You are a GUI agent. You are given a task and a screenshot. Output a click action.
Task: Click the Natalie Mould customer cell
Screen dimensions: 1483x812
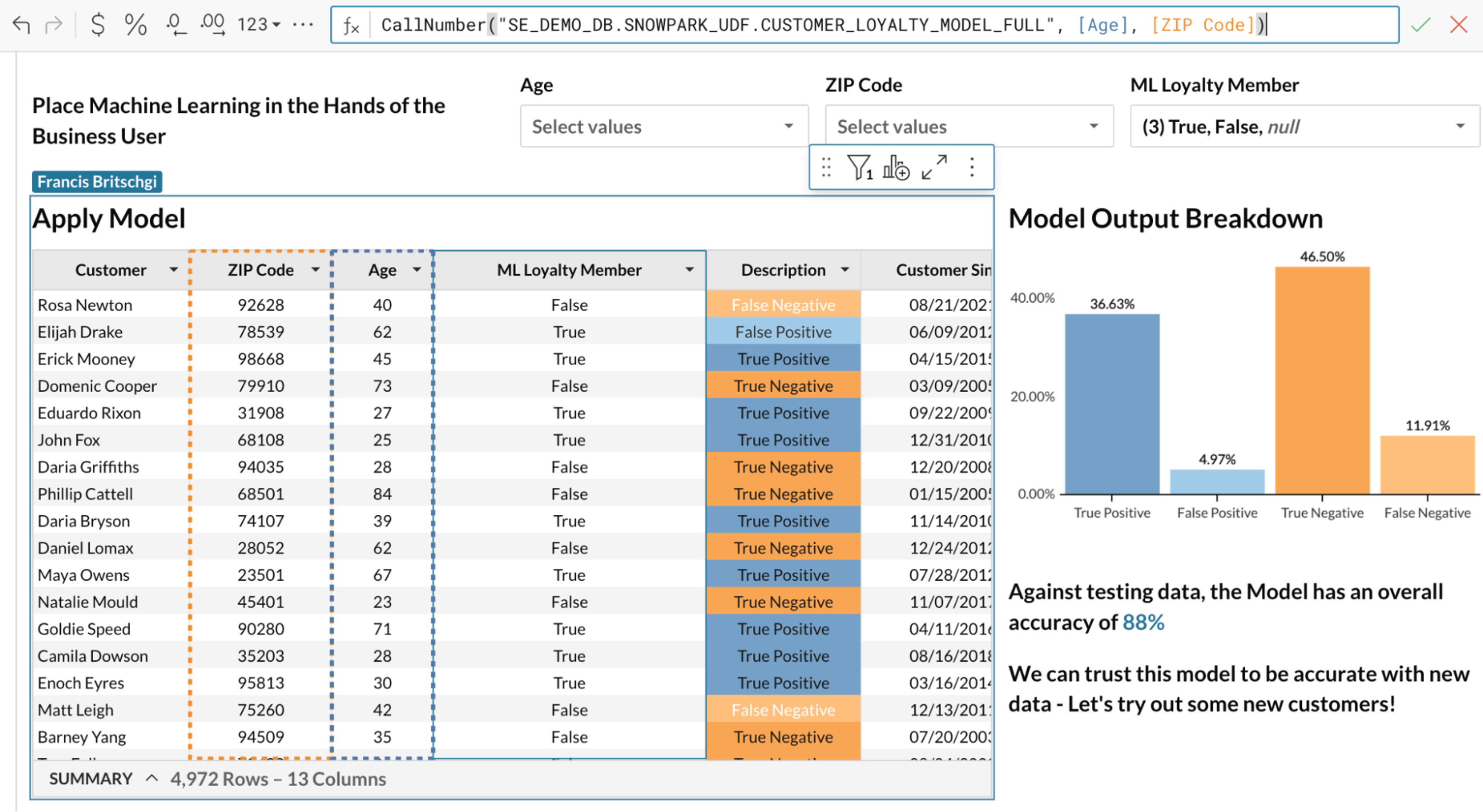pyautogui.click(x=110, y=602)
